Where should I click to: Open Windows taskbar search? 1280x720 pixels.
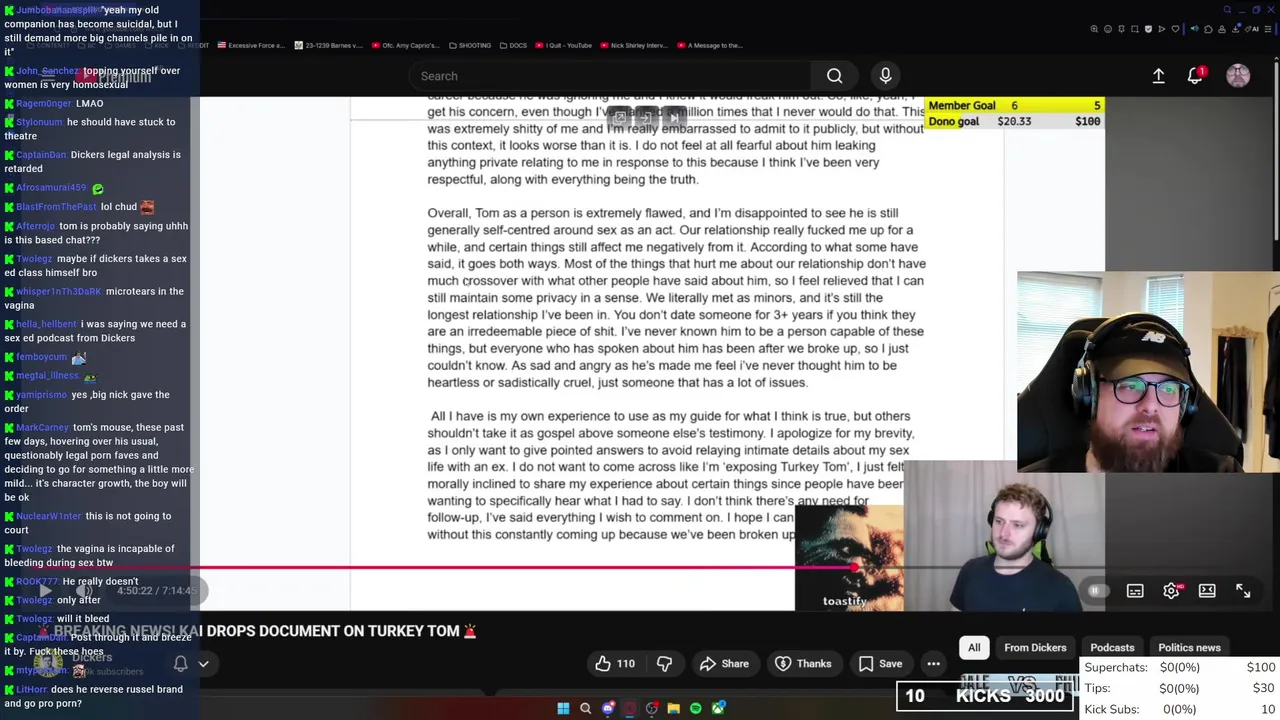tap(585, 708)
